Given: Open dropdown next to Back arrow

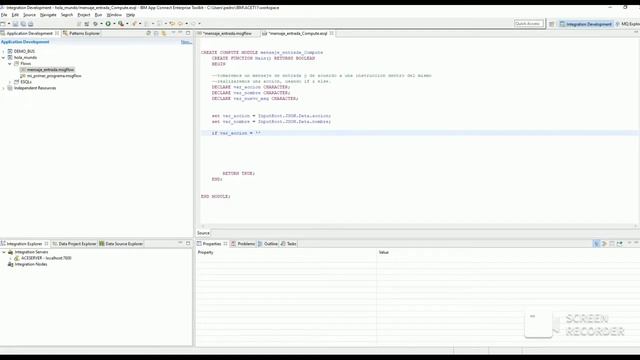Looking at the screenshot, I should coord(187,24).
